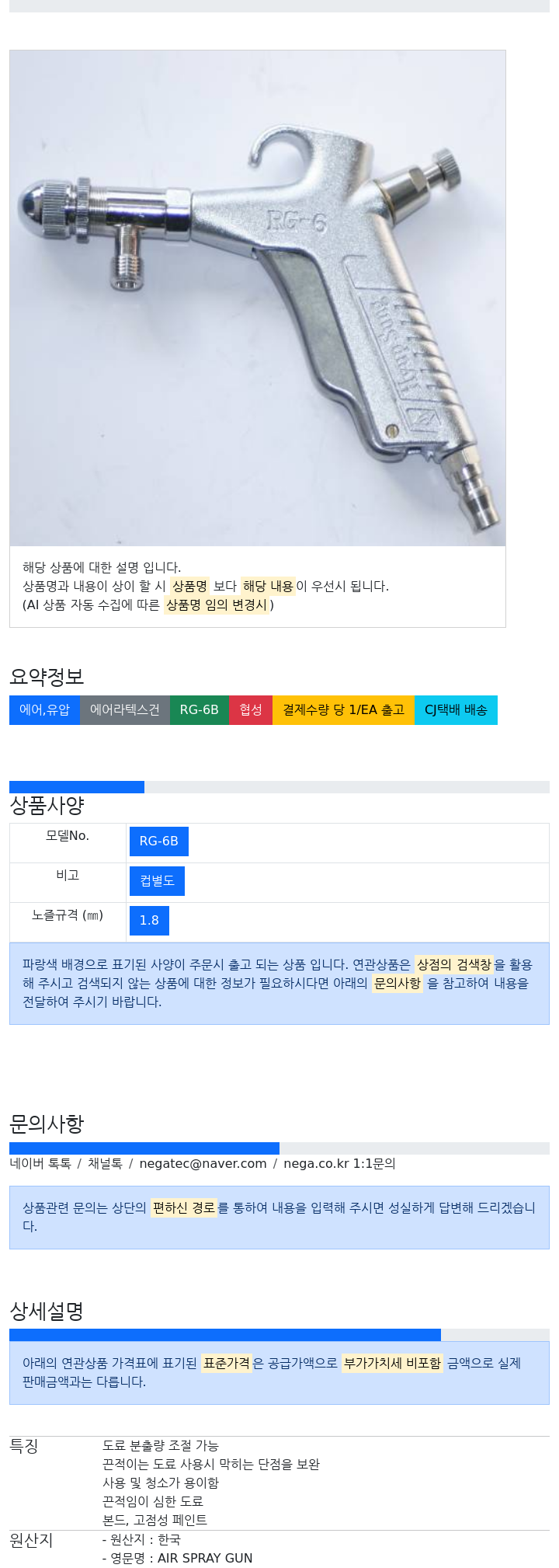The width and height of the screenshot is (559, 1568).
Task: Select the 에어라텍스건 gray tag
Action: point(125,710)
